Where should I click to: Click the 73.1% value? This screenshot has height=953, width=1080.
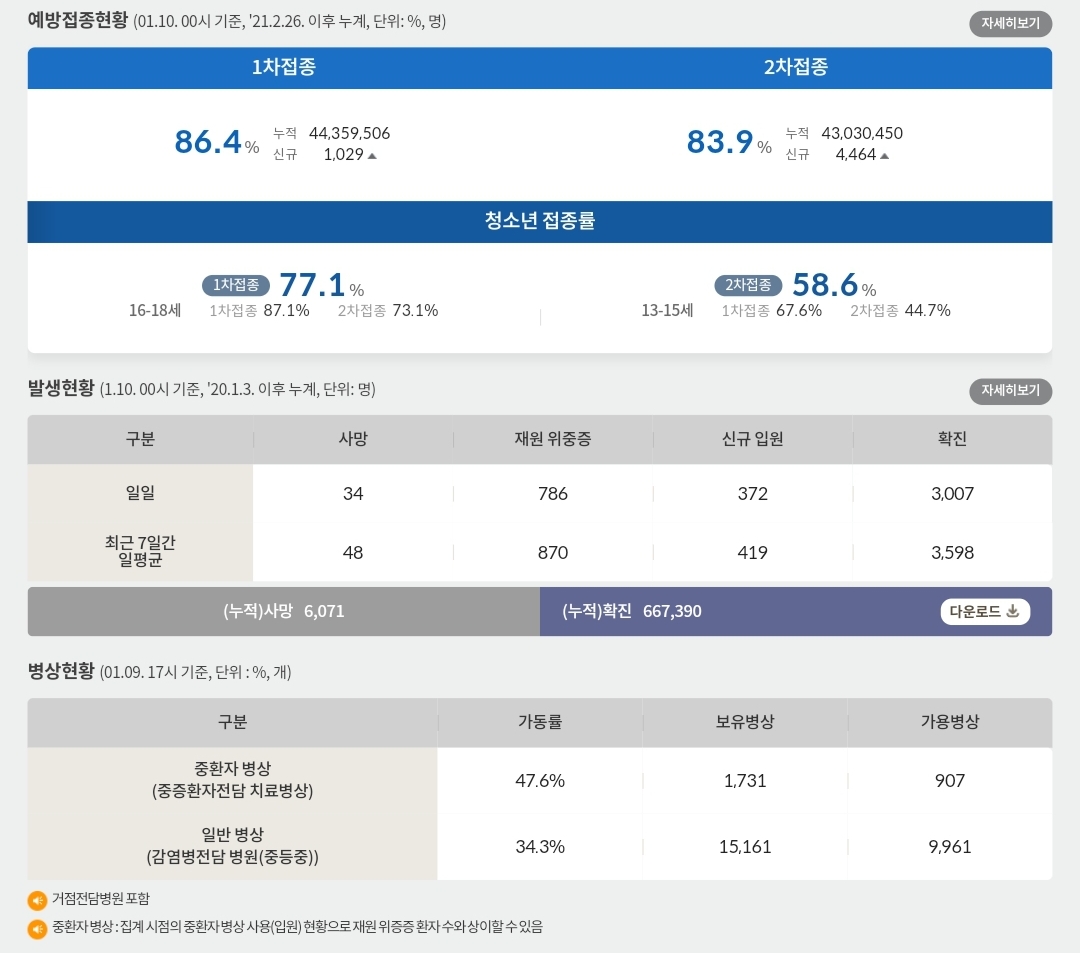click(415, 311)
